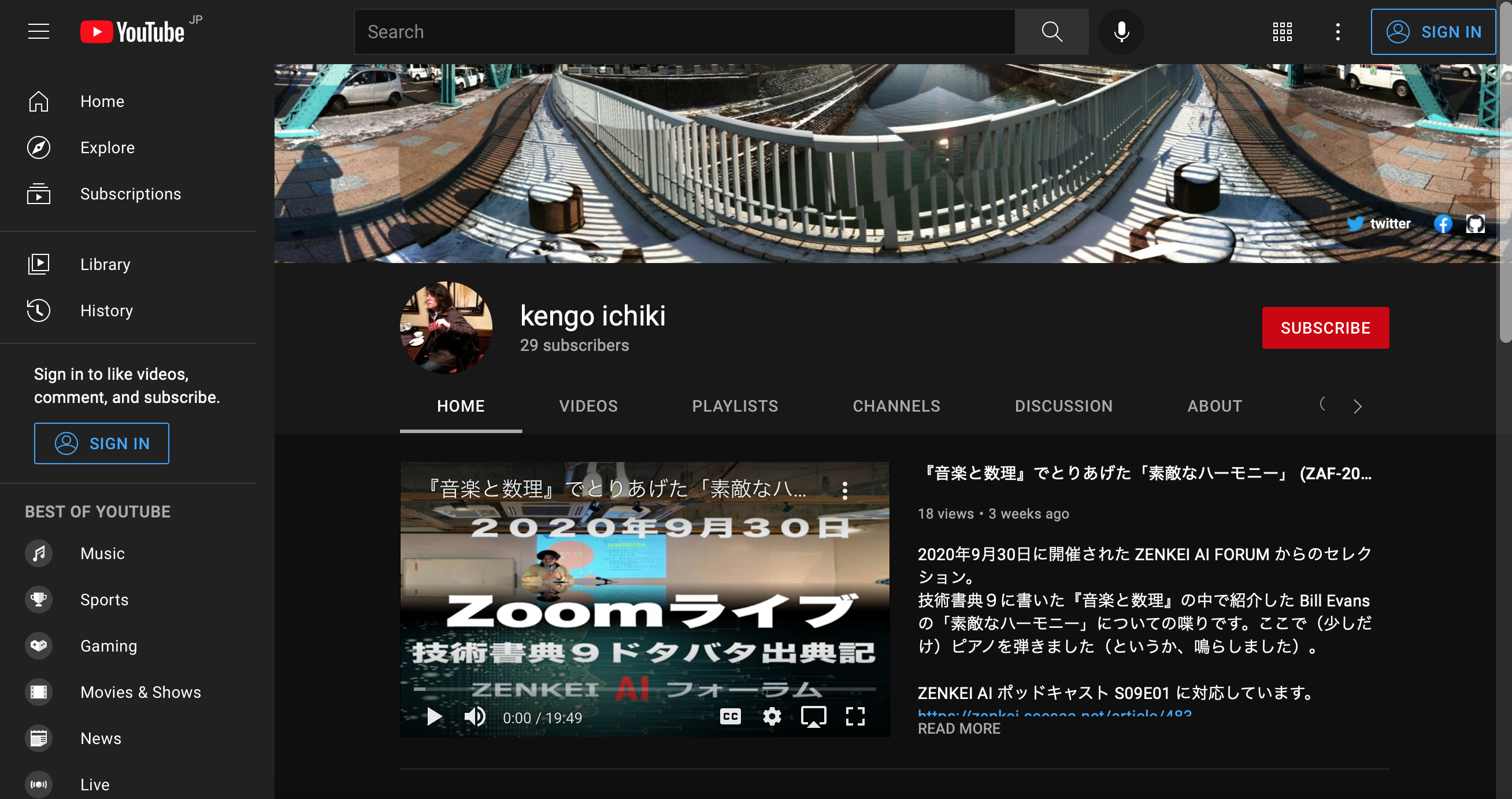Switch to the ABOUT tab
The width and height of the screenshot is (1512, 799).
click(1214, 406)
